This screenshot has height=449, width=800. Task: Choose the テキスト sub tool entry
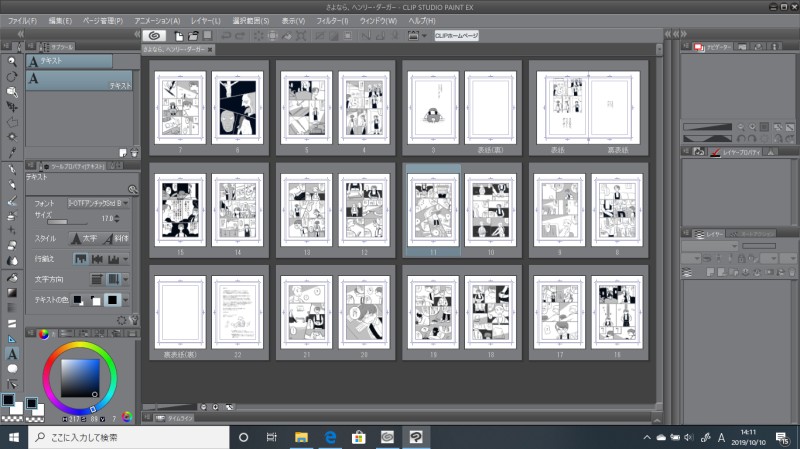79,81
